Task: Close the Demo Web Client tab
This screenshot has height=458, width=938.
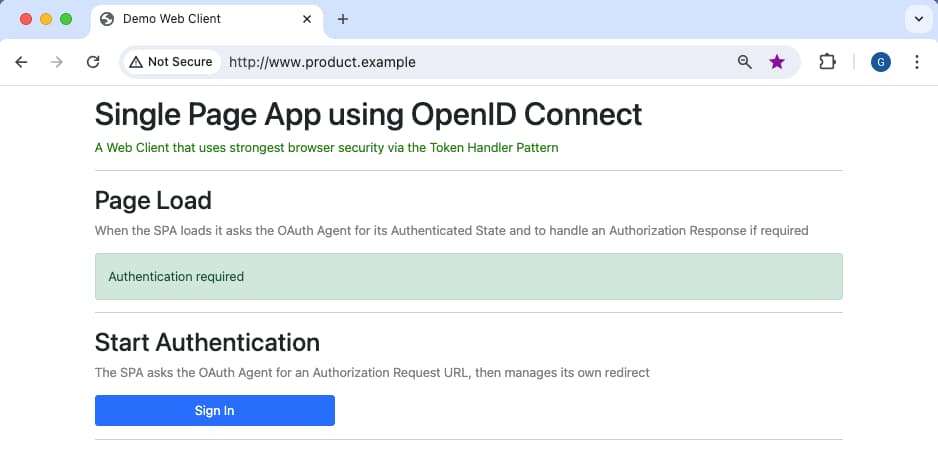Action: [x=308, y=19]
